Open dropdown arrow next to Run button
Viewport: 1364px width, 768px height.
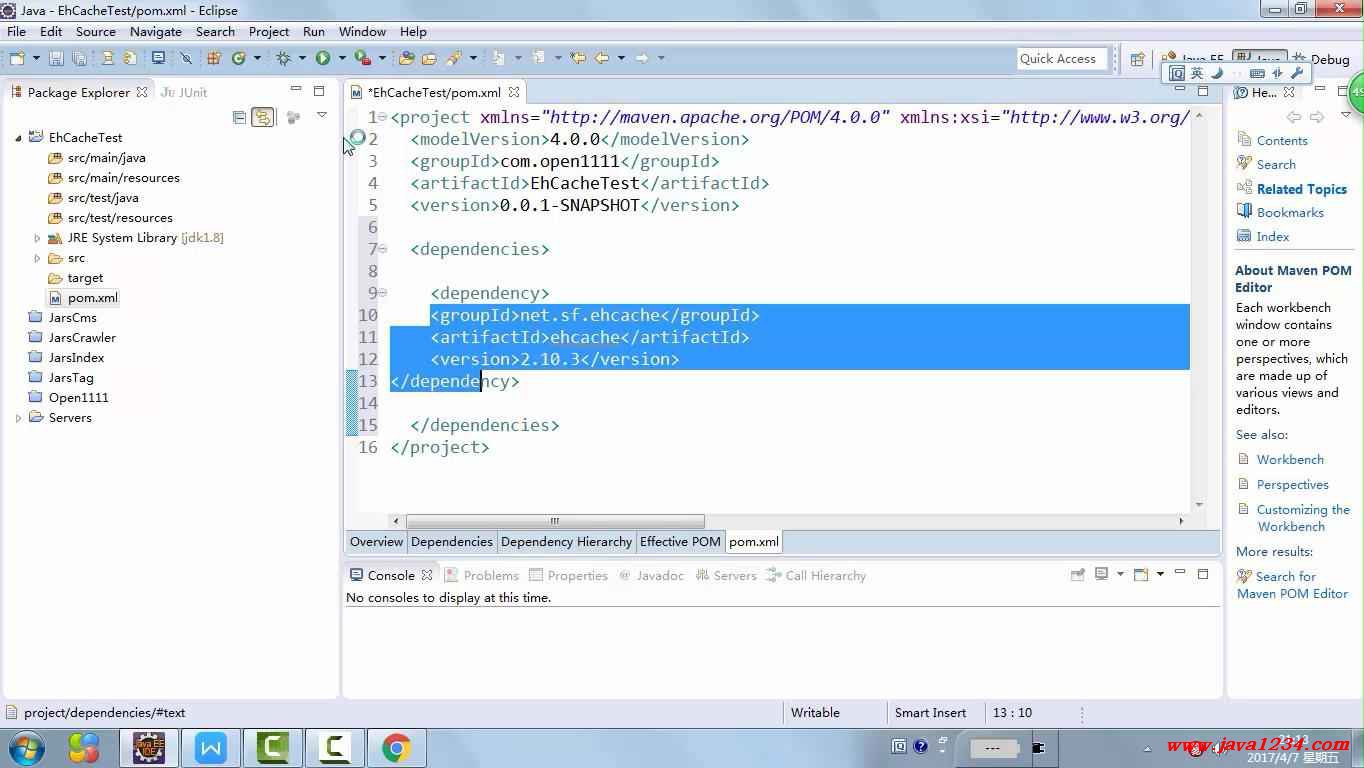click(342, 58)
